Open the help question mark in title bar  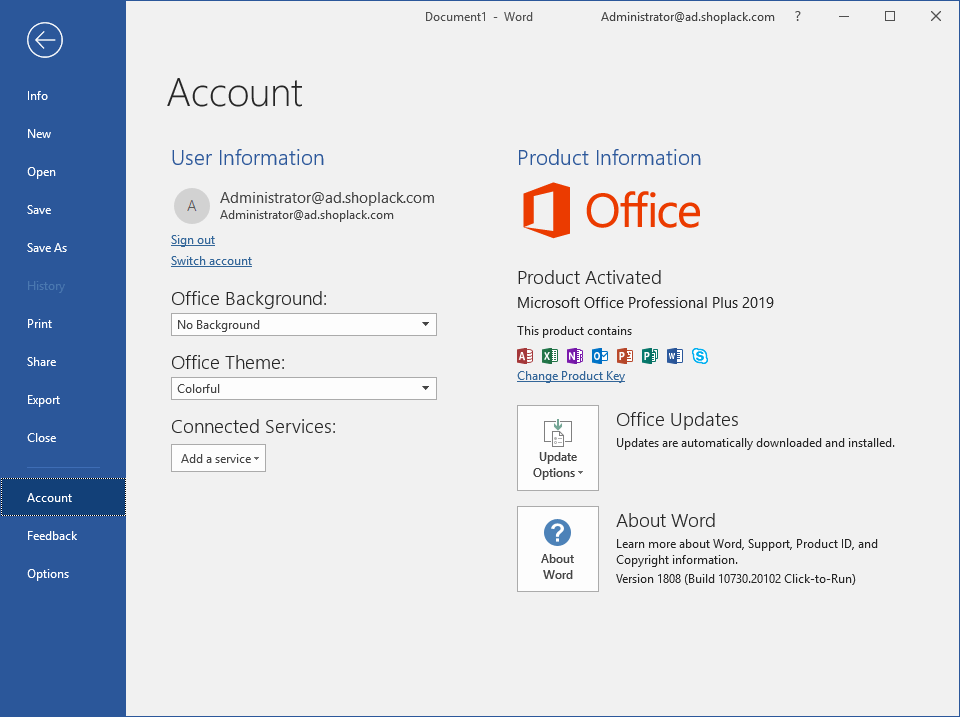(x=797, y=17)
